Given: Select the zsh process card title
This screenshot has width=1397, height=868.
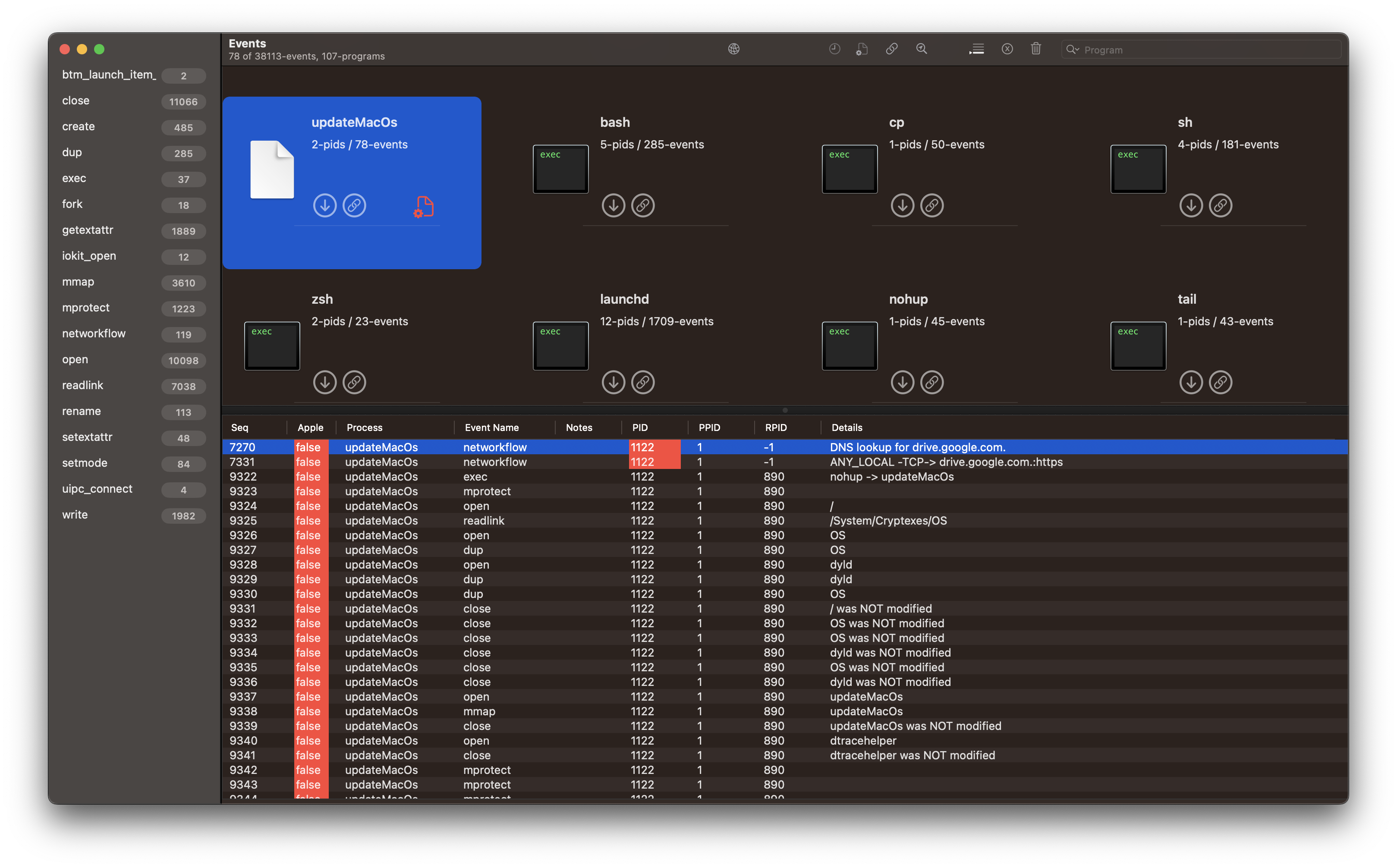Looking at the screenshot, I should point(322,299).
